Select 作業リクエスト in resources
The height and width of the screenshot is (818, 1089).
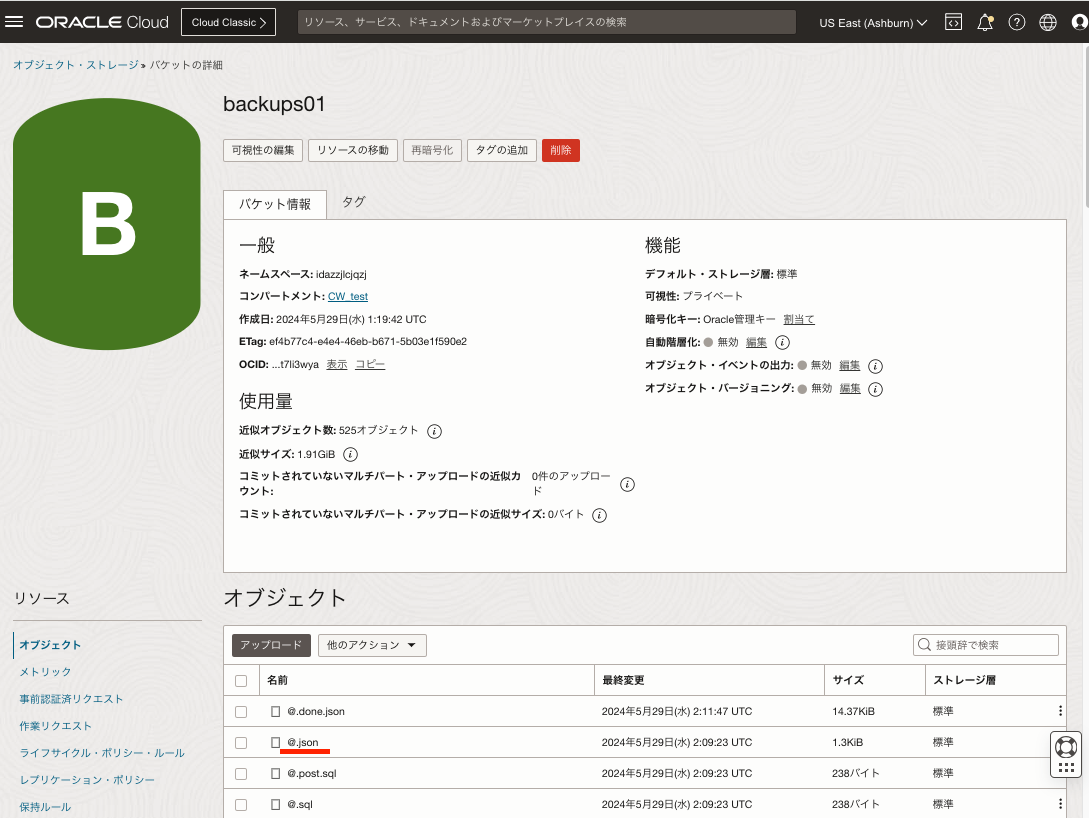click(x=56, y=726)
